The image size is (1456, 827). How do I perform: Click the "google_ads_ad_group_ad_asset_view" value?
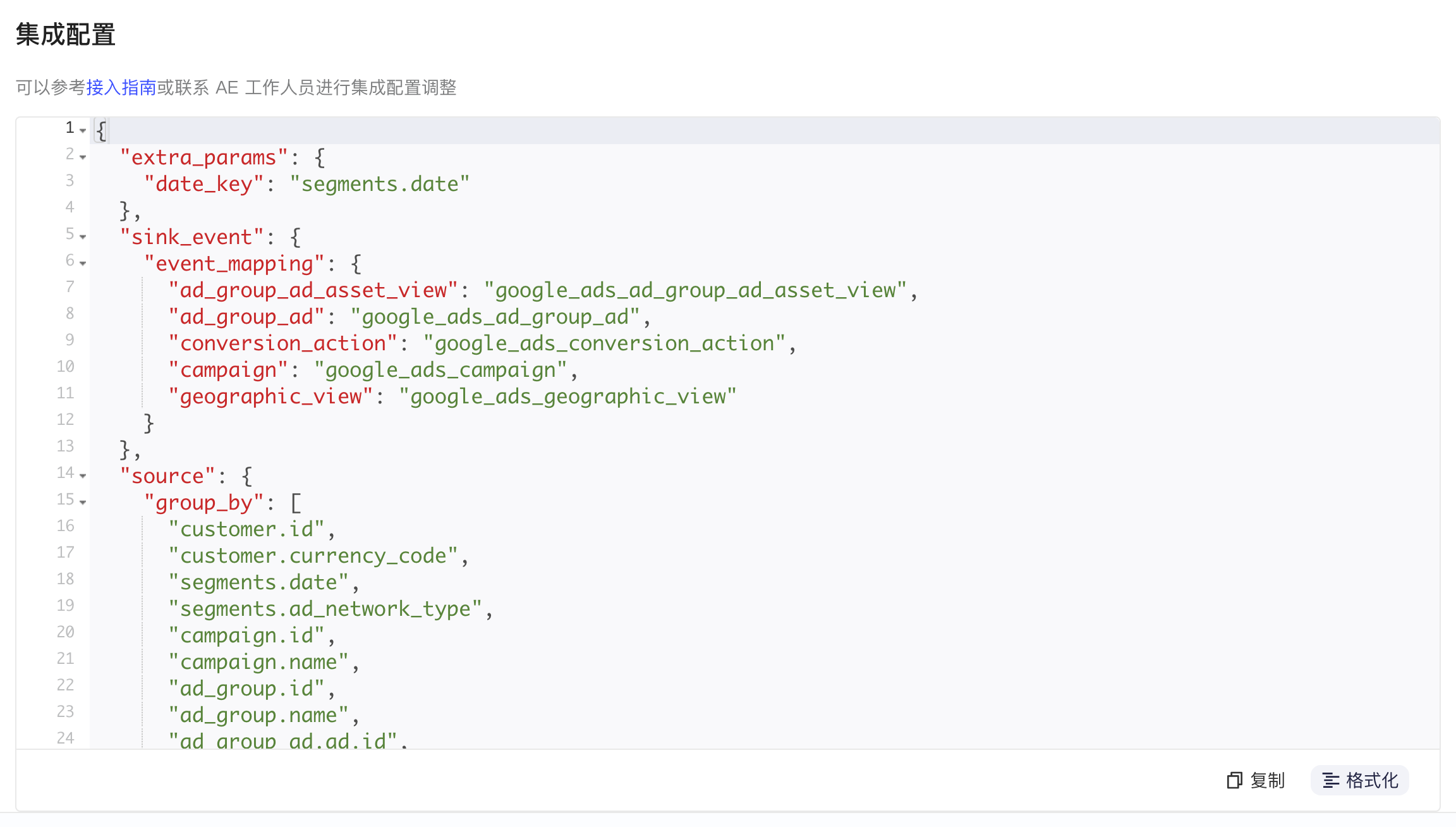pyautogui.click(x=695, y=290)
